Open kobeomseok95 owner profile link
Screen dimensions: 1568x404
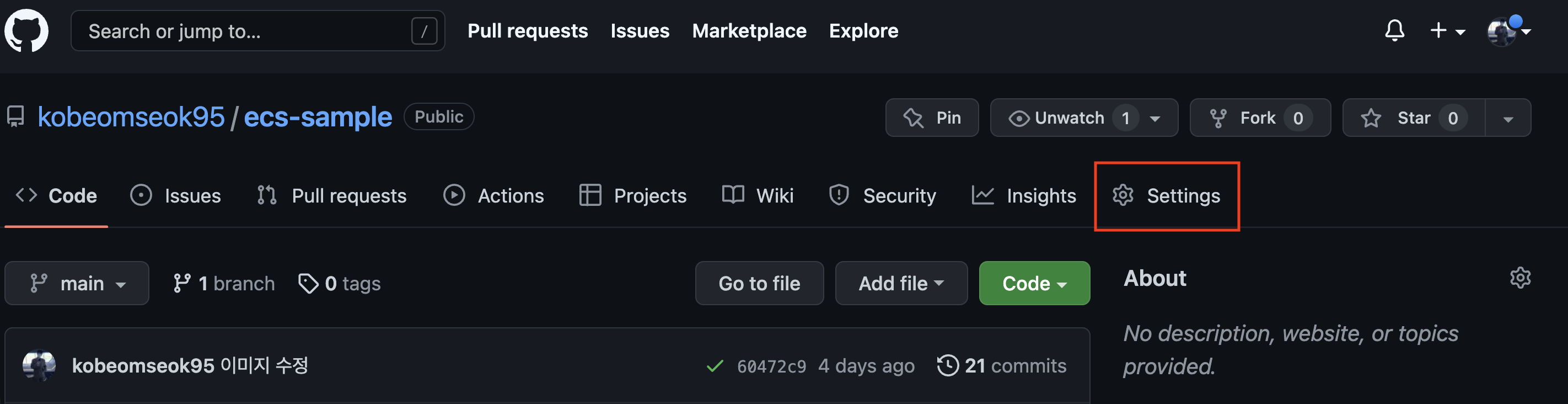pos(131,116)
